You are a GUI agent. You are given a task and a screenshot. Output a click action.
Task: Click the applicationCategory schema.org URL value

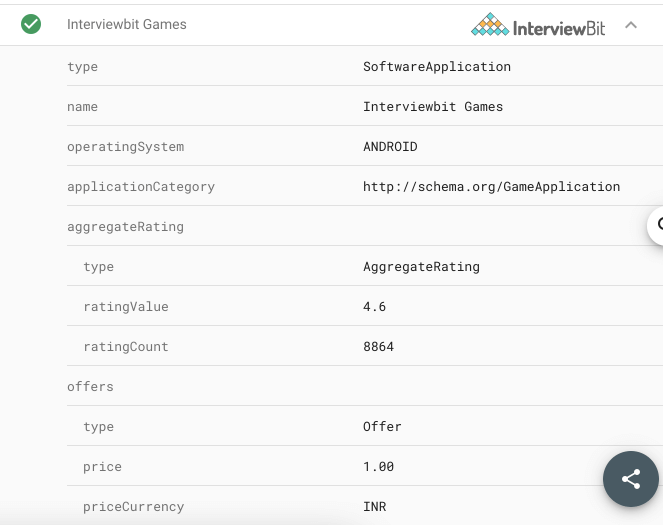491,187
